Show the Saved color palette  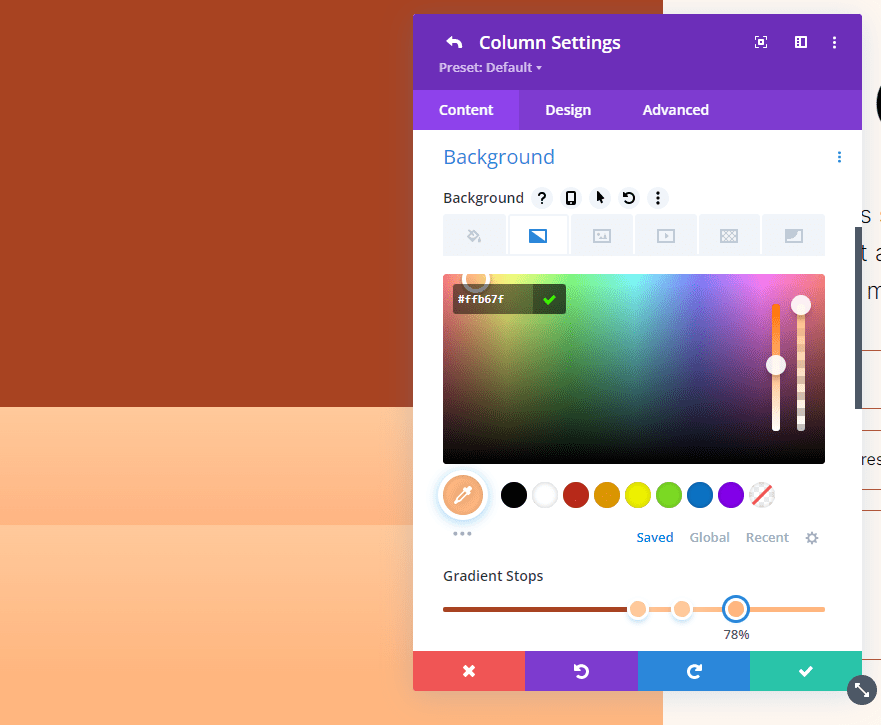click(x=655, y=537)
